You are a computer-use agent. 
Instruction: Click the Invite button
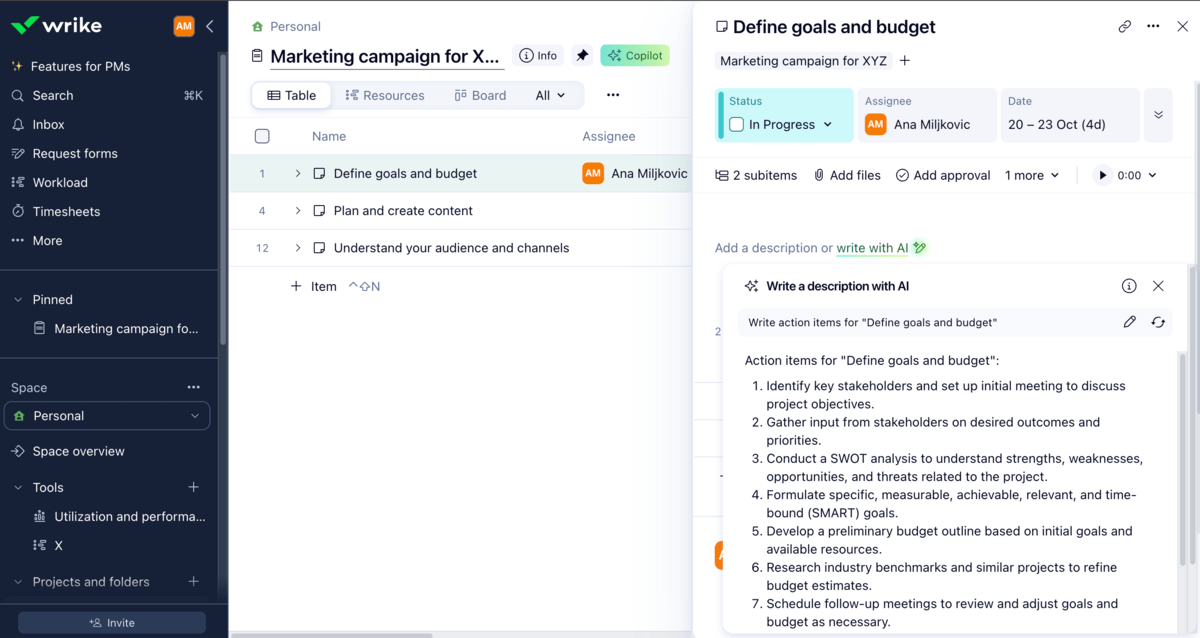111,622
